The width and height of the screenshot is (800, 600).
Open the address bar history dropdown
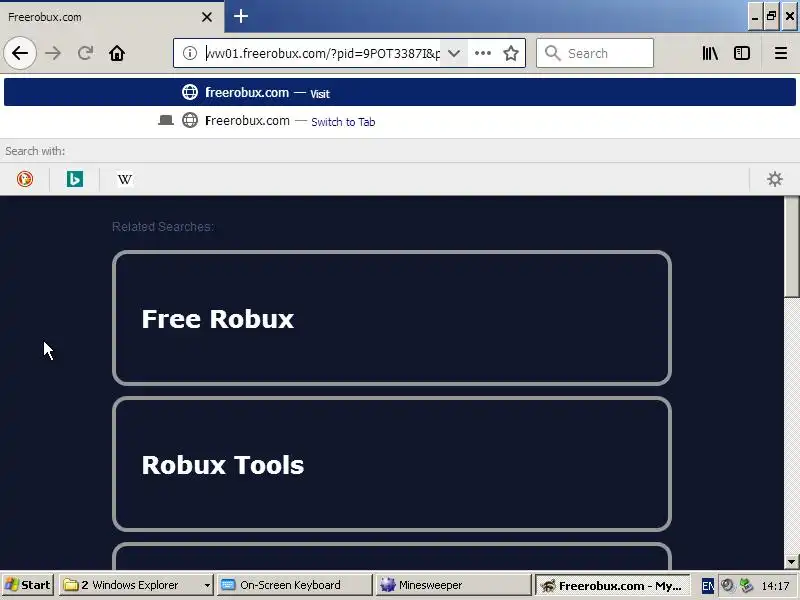coord(454,53)
